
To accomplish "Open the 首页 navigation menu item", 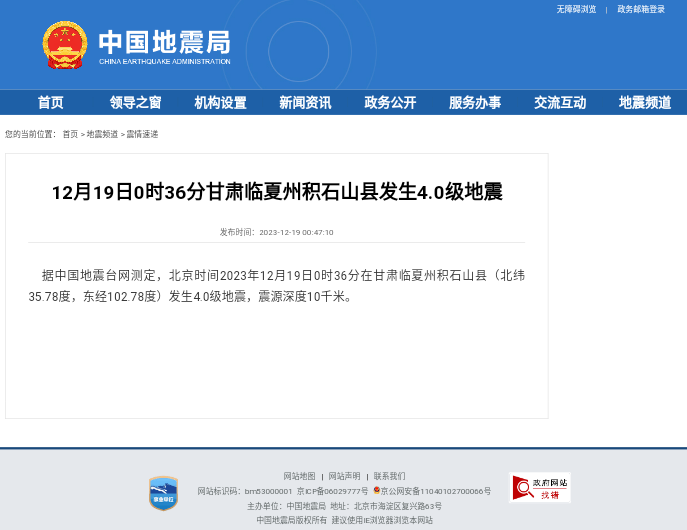I will (51, 102).
